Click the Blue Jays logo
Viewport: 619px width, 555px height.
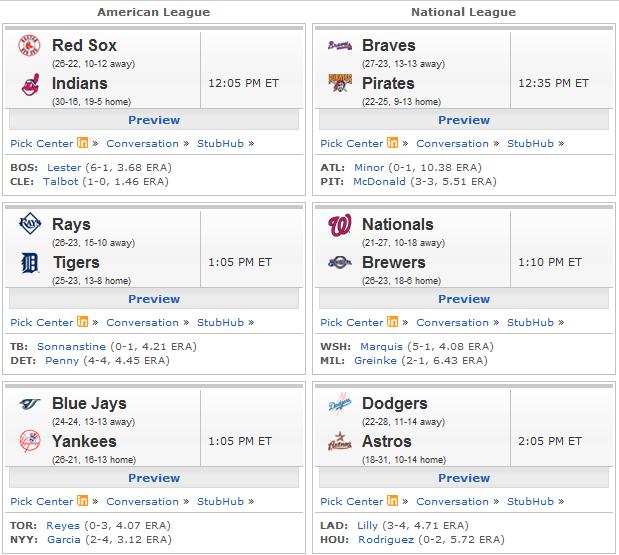pyautogui.click(x=30, y=403)
